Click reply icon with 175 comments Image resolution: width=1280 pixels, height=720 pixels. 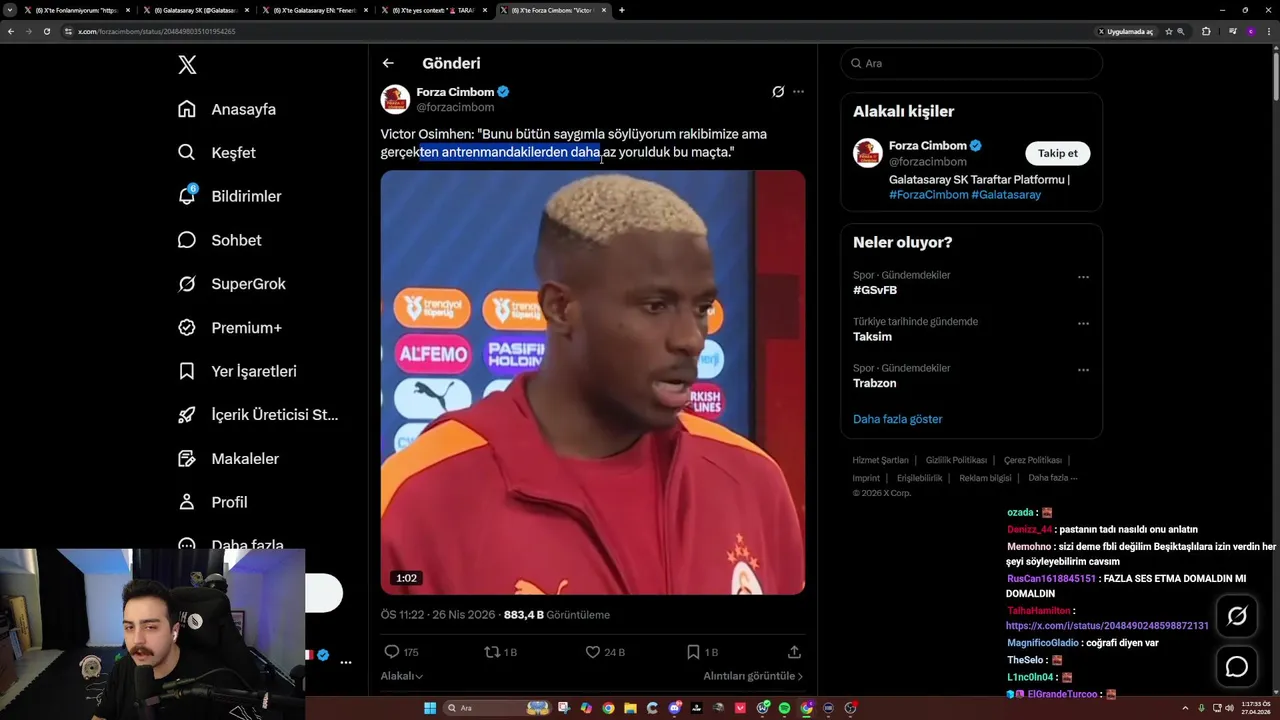(x=392, y=652)
